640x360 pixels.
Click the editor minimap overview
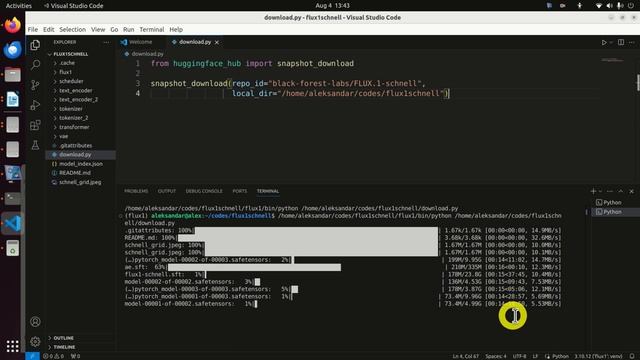pyautogui.click(x=612, y=61)
